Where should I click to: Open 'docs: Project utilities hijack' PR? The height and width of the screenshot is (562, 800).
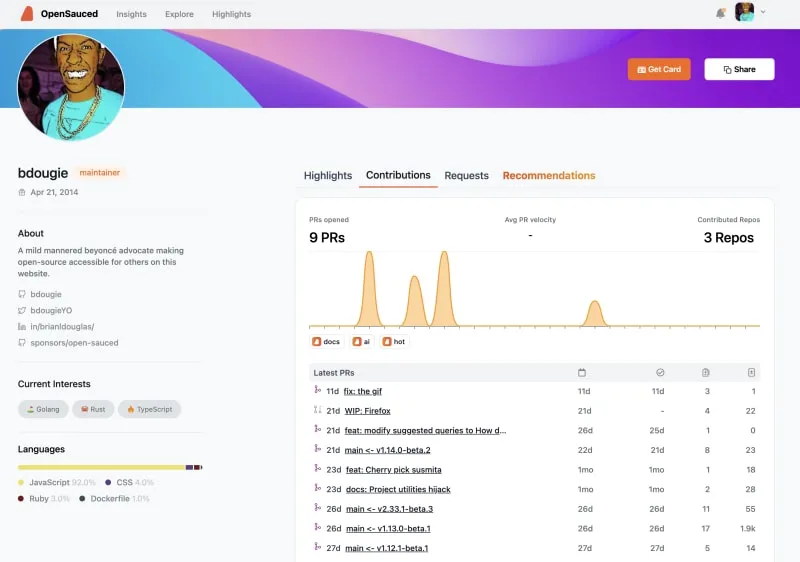pyautogui.click(x=398, y=490)
